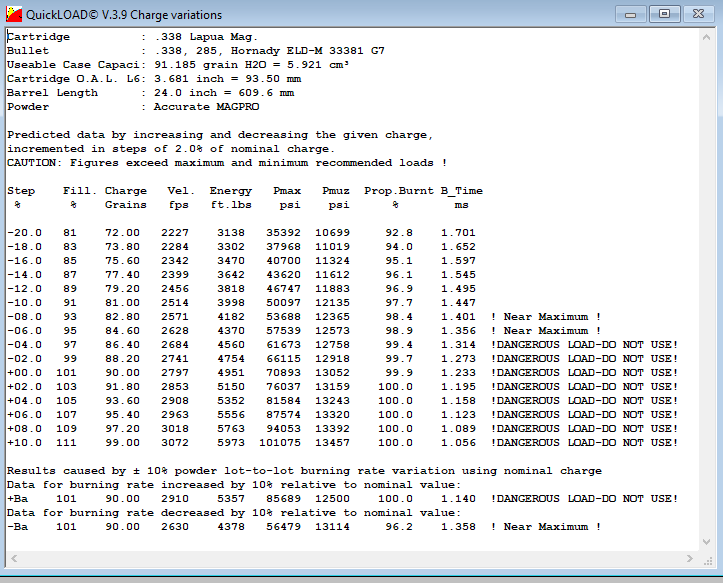
Task: Click charge value '88.20' grains
Action: click(122, 359)
